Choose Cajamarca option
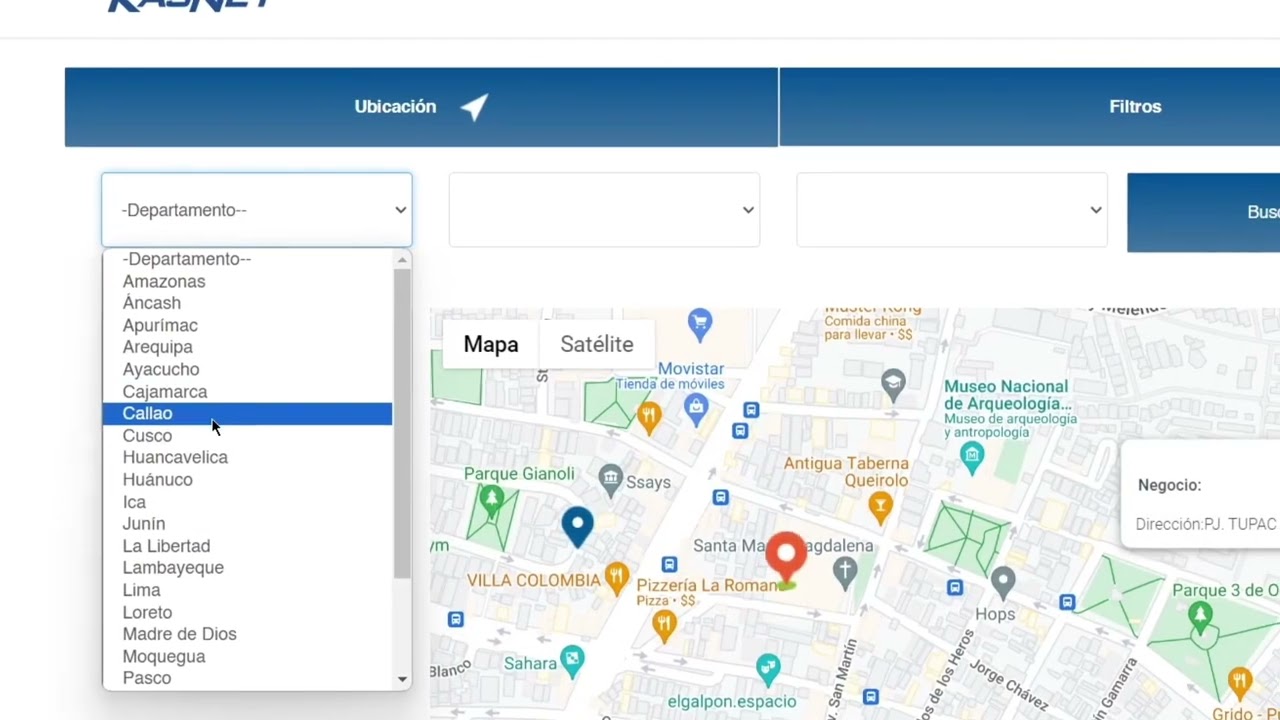 (247, 391)
